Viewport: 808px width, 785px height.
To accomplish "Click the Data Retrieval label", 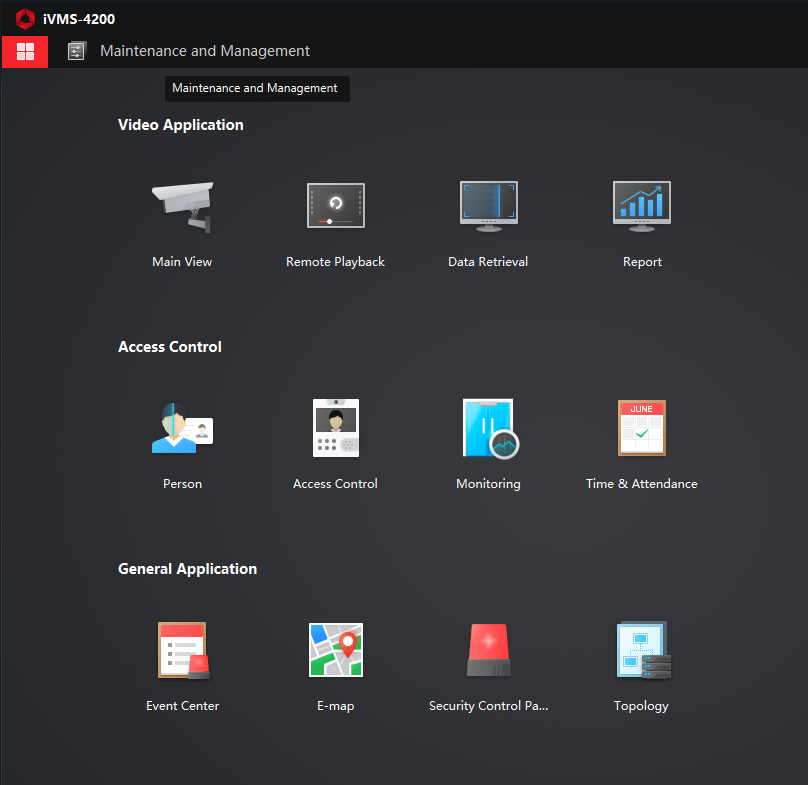I will coord(488,262).
